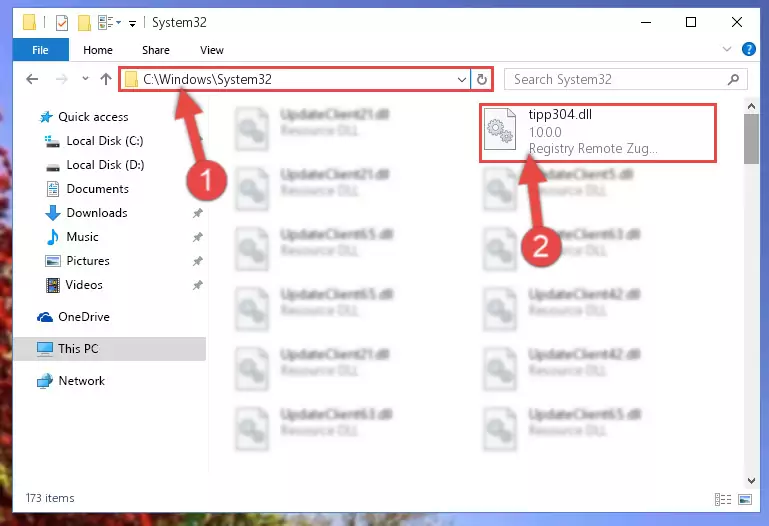This screenshot has width=769, height=526.
Task: Expand the address bar history dropdown
Action: [461, 79]
